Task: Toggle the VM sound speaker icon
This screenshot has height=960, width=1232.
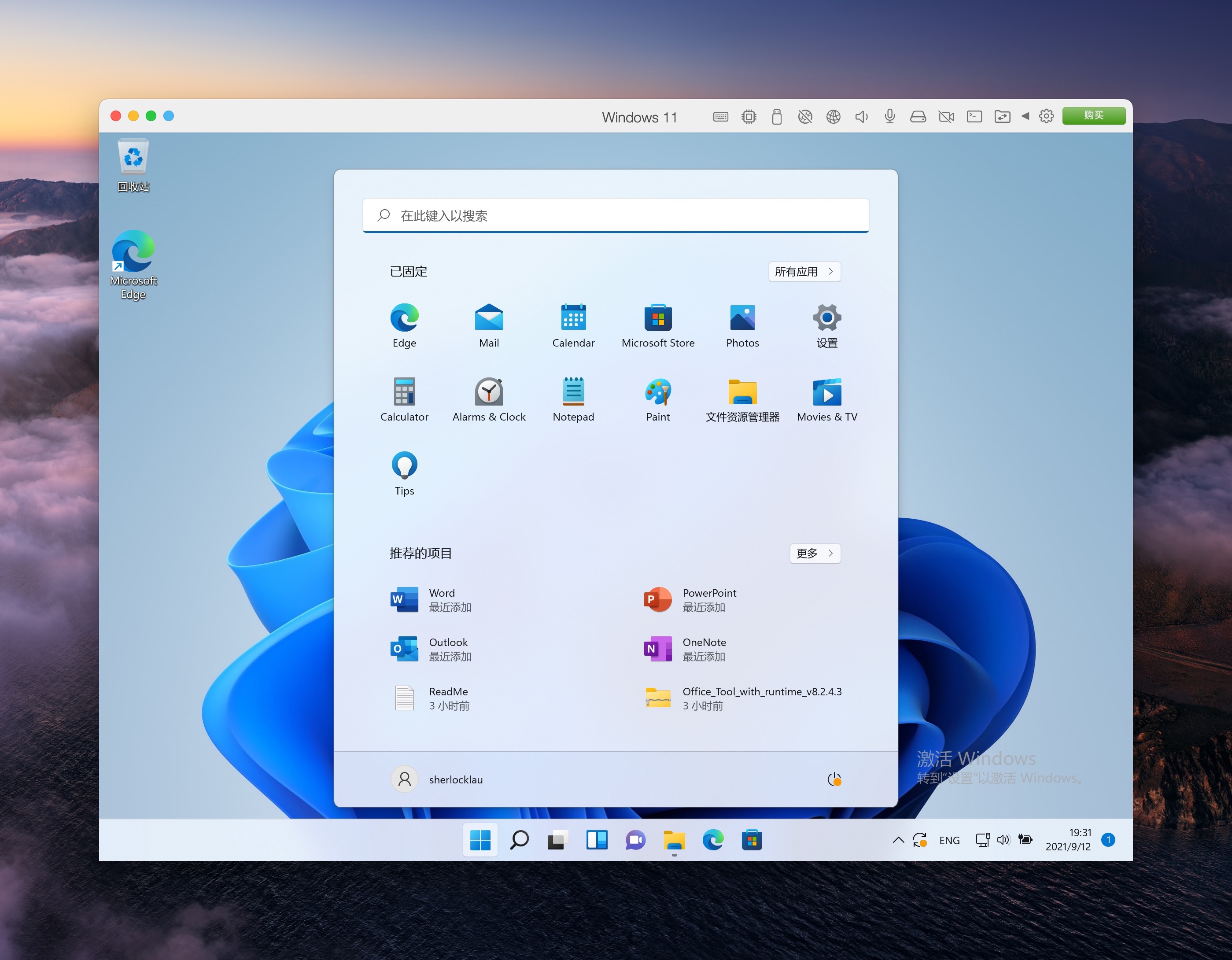Action: click(x=861, y=117)
